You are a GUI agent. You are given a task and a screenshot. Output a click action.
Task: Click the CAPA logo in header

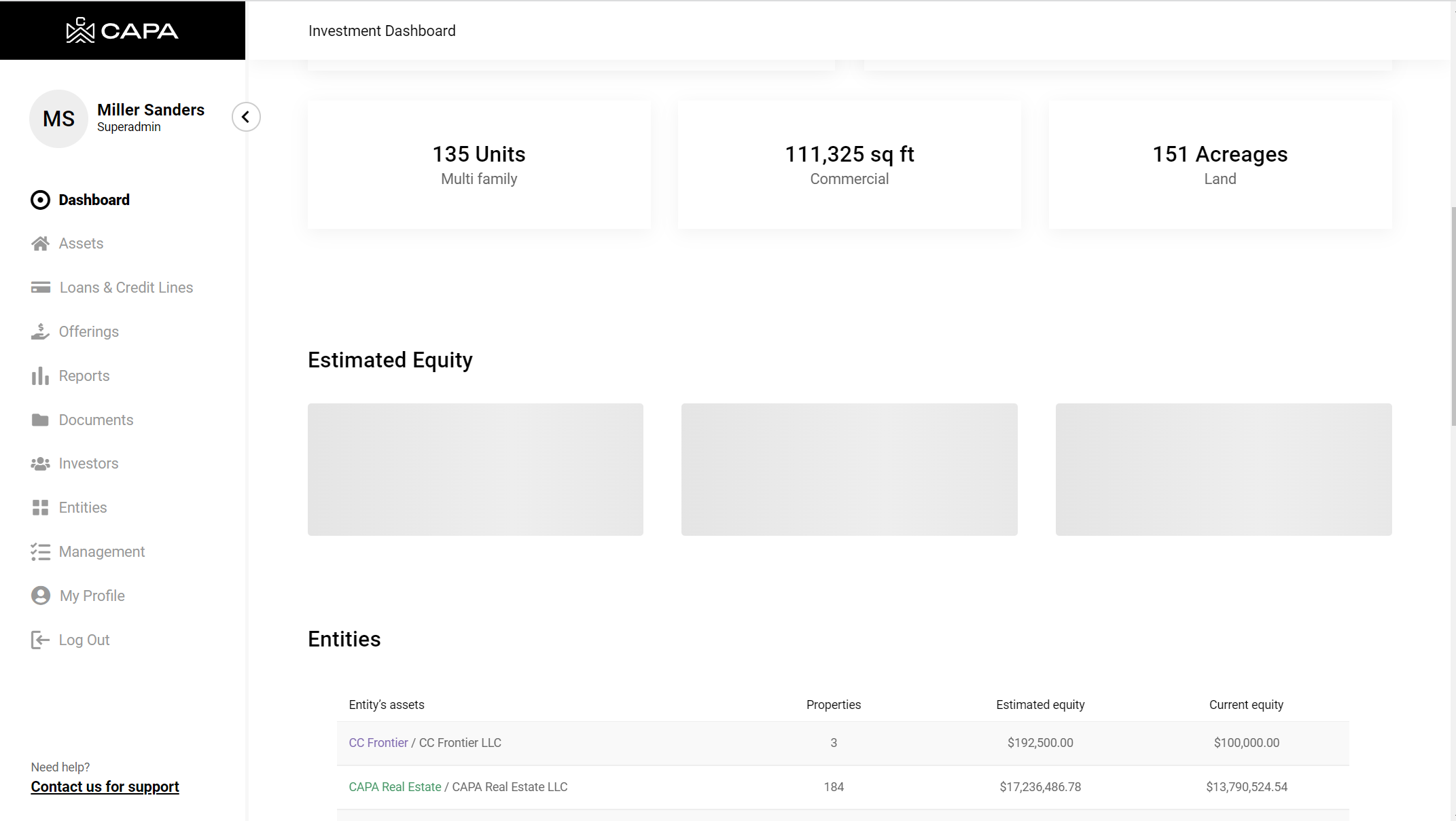(x=122, y=31)
